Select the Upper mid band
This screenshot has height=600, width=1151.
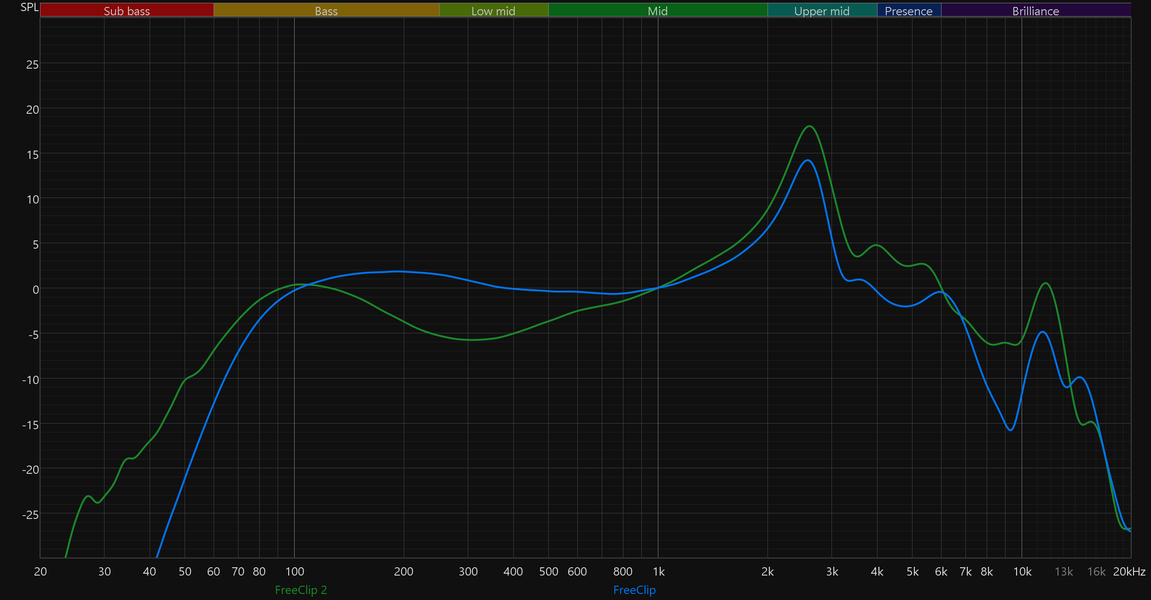[822, 10]
